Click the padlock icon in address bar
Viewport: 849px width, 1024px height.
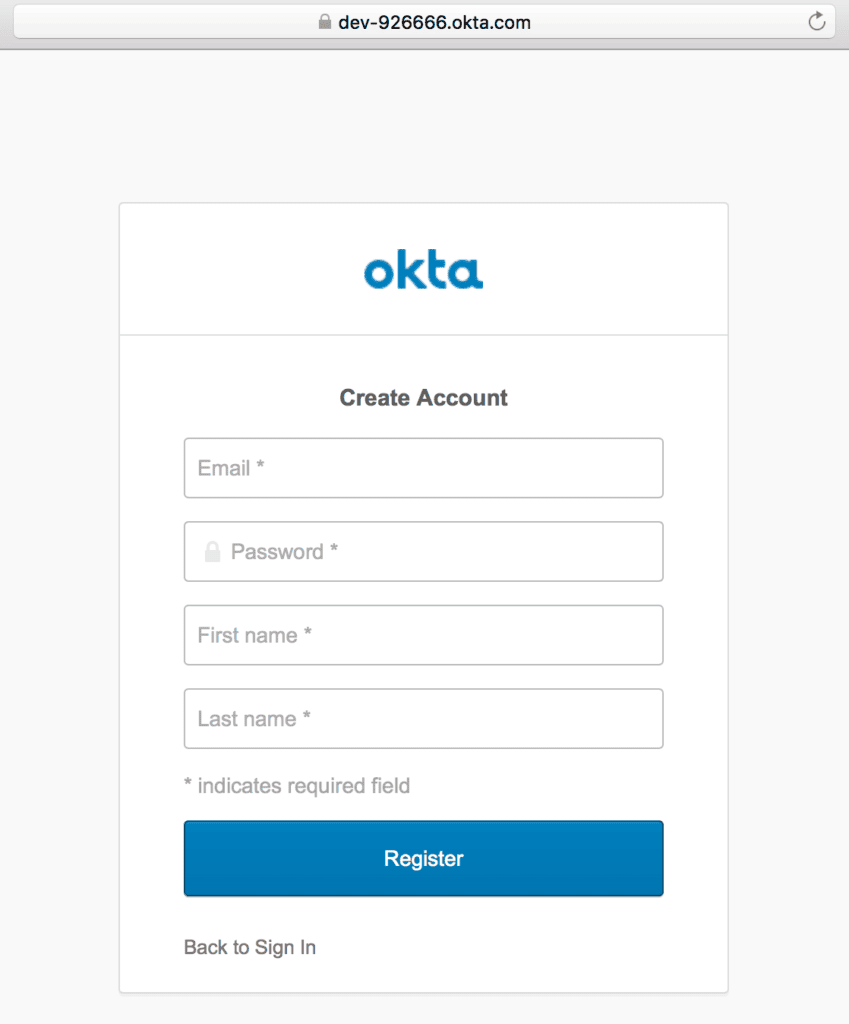coord(324,22)
